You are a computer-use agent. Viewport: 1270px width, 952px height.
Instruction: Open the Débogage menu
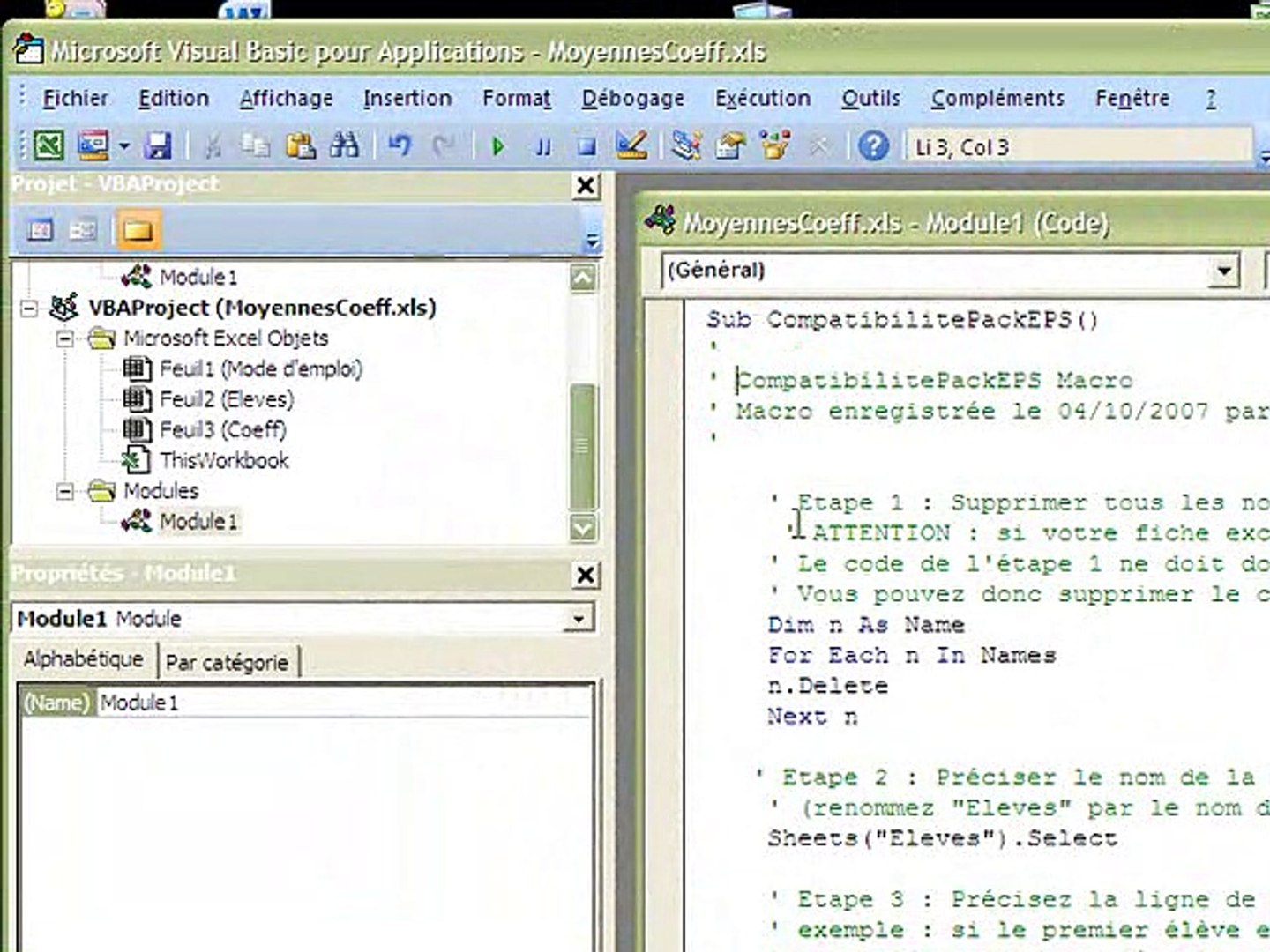coord(632,98)
